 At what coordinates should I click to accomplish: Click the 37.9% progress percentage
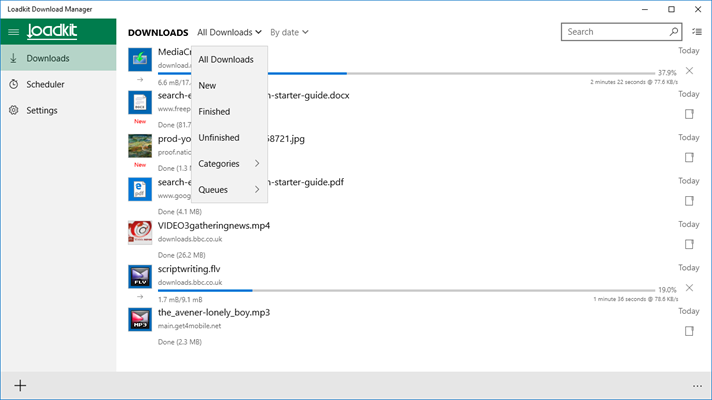pyautogui.click(x=667, y=73)
